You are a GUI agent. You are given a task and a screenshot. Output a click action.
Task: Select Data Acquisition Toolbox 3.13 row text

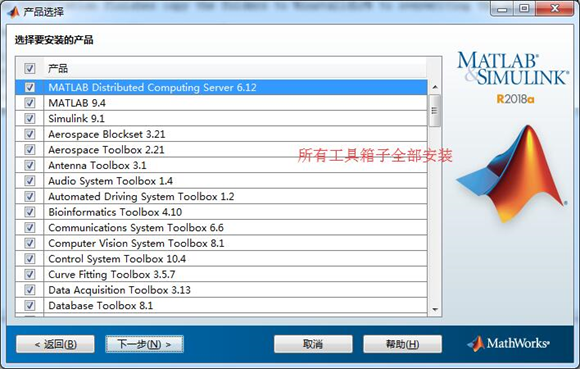(119, 290)
